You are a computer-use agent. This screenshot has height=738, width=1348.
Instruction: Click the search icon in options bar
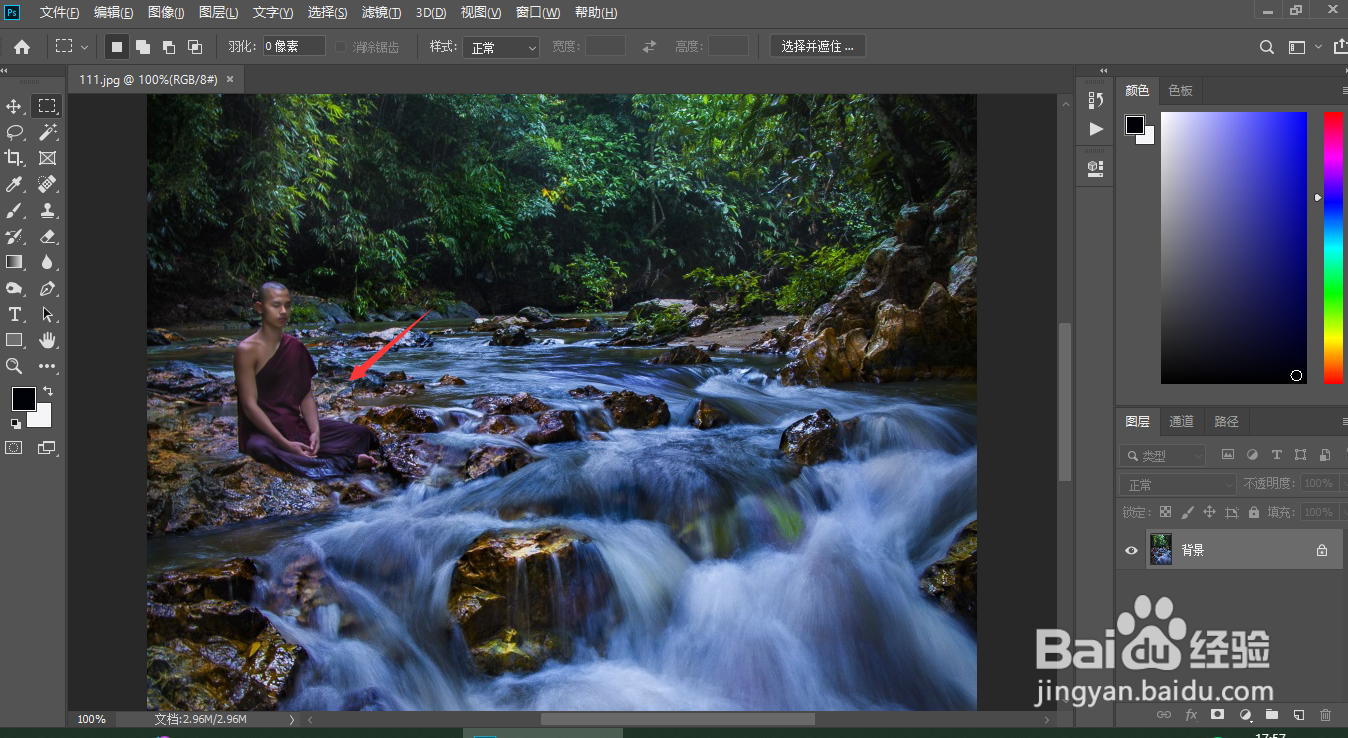1266,47
